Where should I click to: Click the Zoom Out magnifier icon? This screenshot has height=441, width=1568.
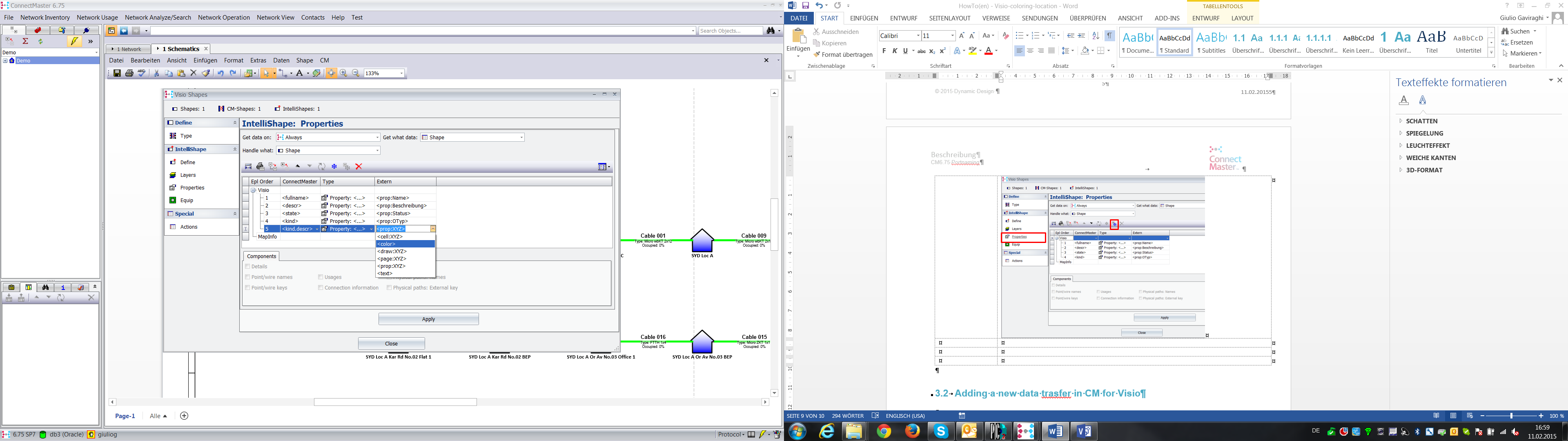coord(356,73)
